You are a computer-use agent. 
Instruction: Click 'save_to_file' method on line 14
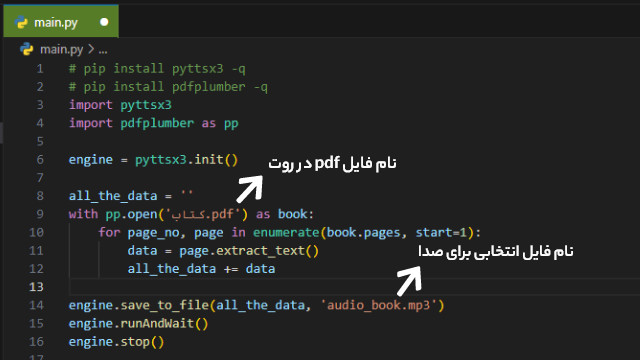pos(165,305)
